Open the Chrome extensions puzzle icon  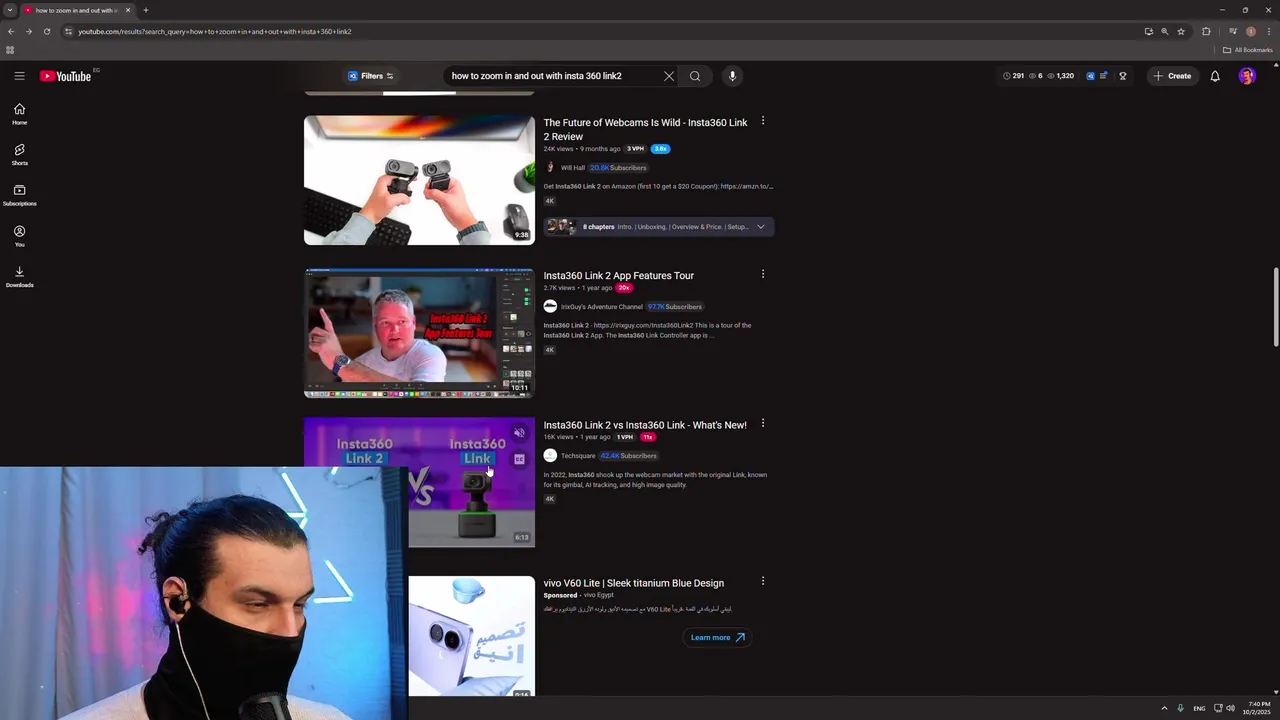pos(1206,31)
